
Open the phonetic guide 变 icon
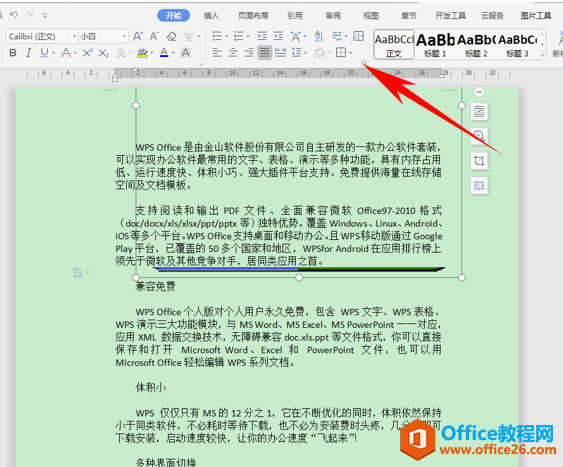189,36
